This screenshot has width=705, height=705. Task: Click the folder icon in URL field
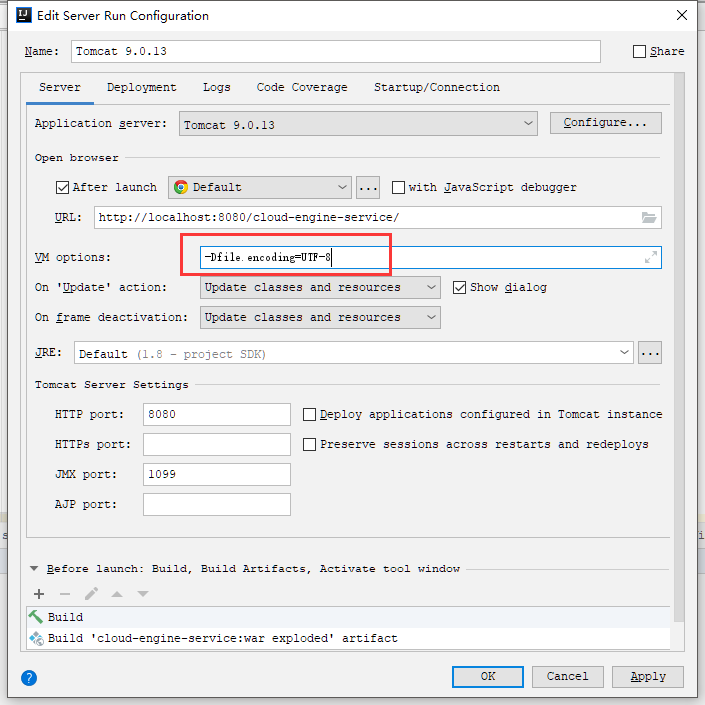click(x=648, y=218)
